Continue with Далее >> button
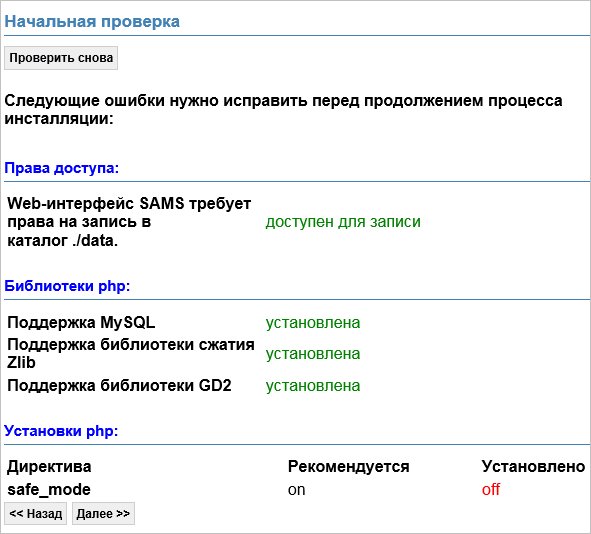Image resolution: width=591 pixels, height=534 pixels. tap(103, 513)
